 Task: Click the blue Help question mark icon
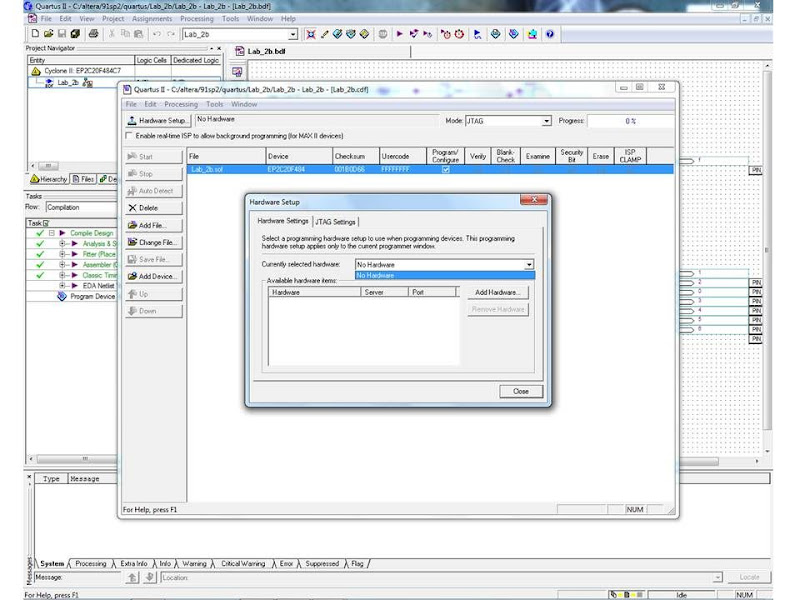[549, 34]
